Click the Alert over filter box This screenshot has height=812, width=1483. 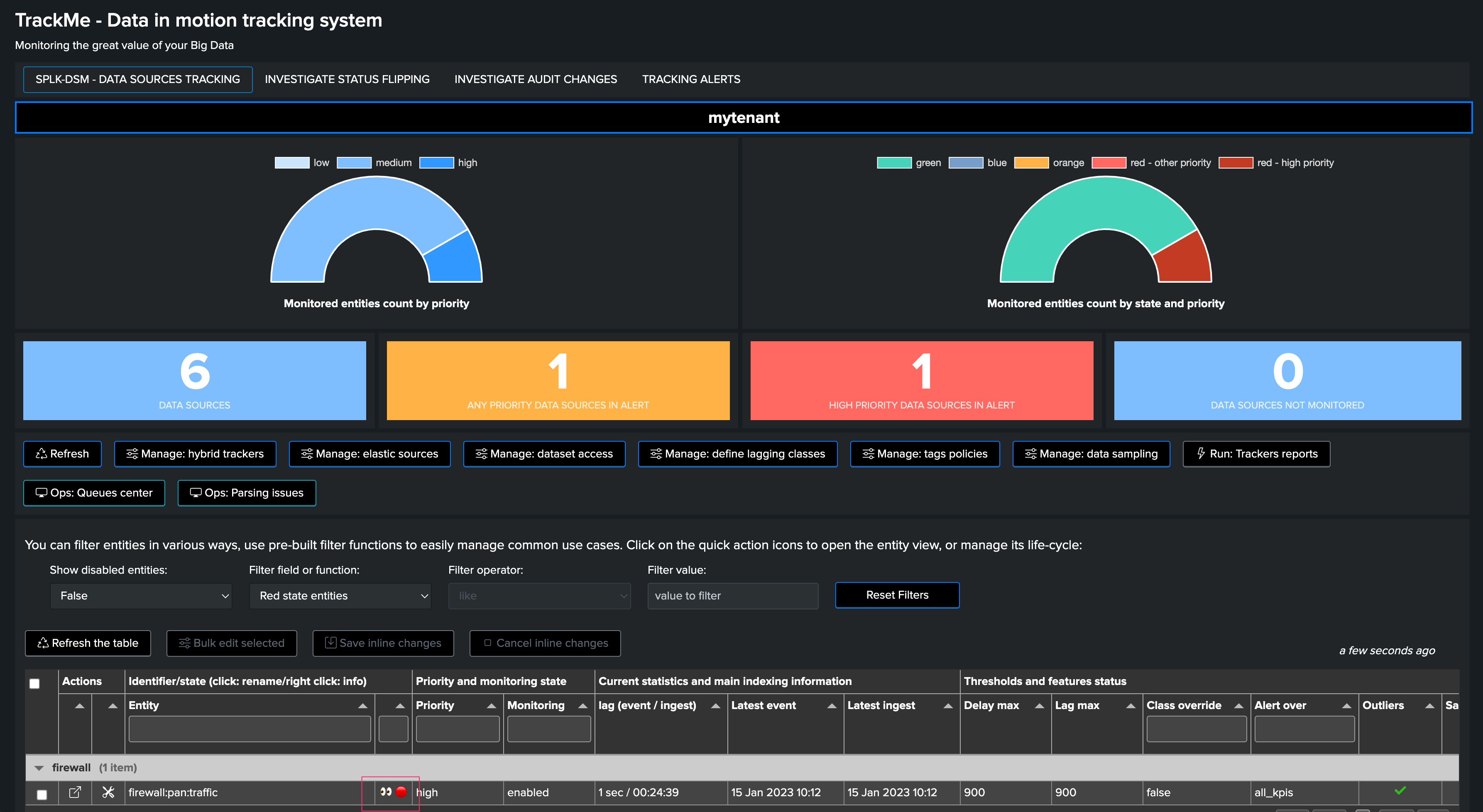(1304, 729)
